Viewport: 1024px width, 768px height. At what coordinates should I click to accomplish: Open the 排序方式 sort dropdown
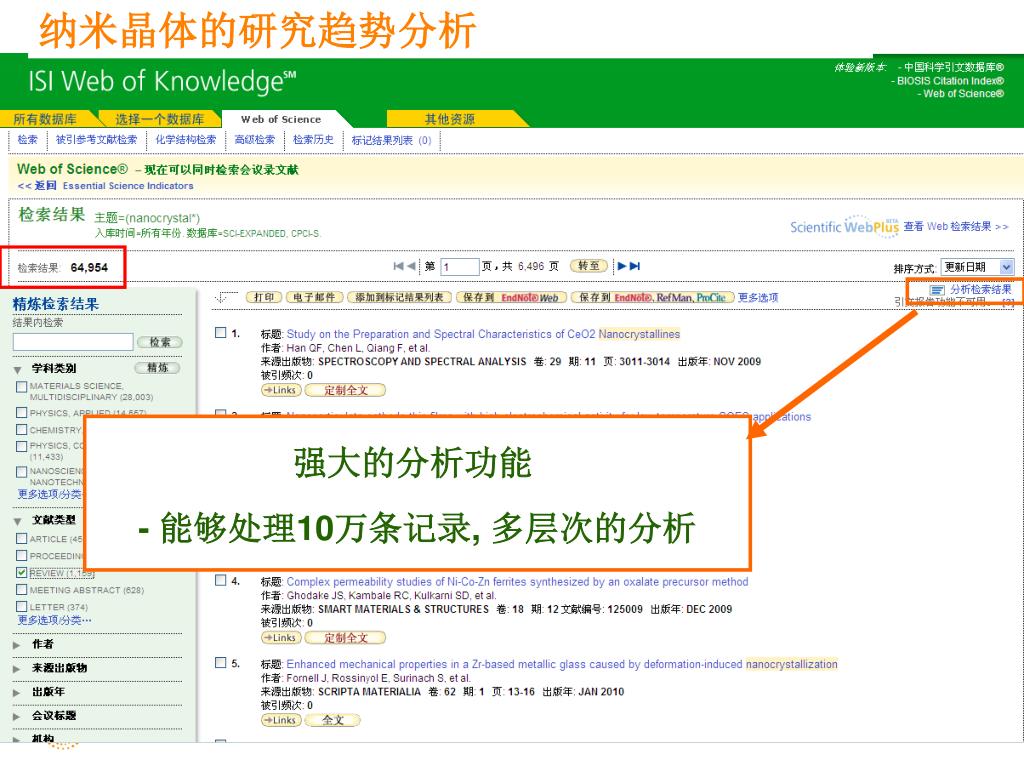[977, 266]
